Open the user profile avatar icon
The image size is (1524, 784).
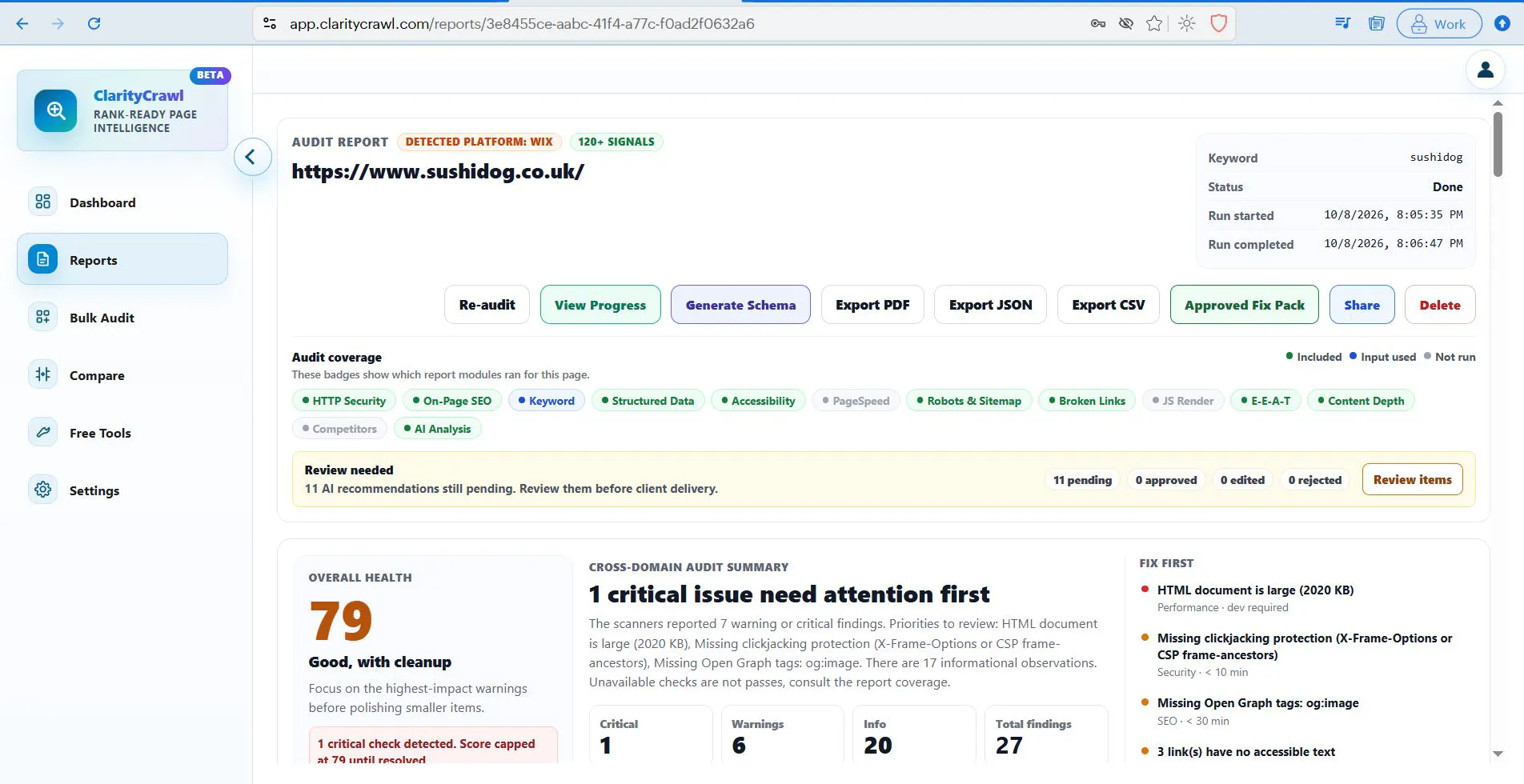pos(1486,70)
